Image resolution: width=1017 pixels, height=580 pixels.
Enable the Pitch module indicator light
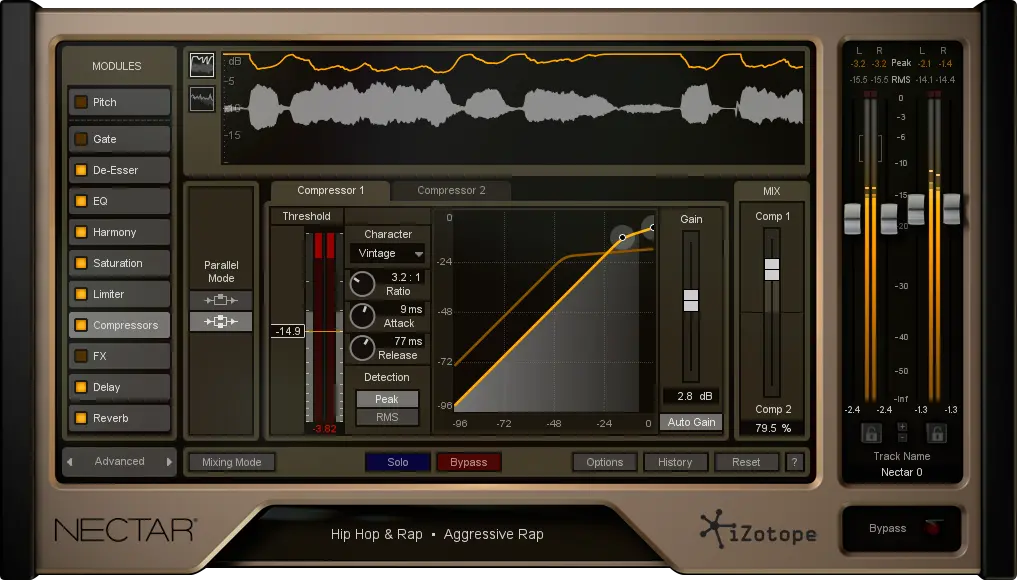pyautogui.click(x=81, y=102)
